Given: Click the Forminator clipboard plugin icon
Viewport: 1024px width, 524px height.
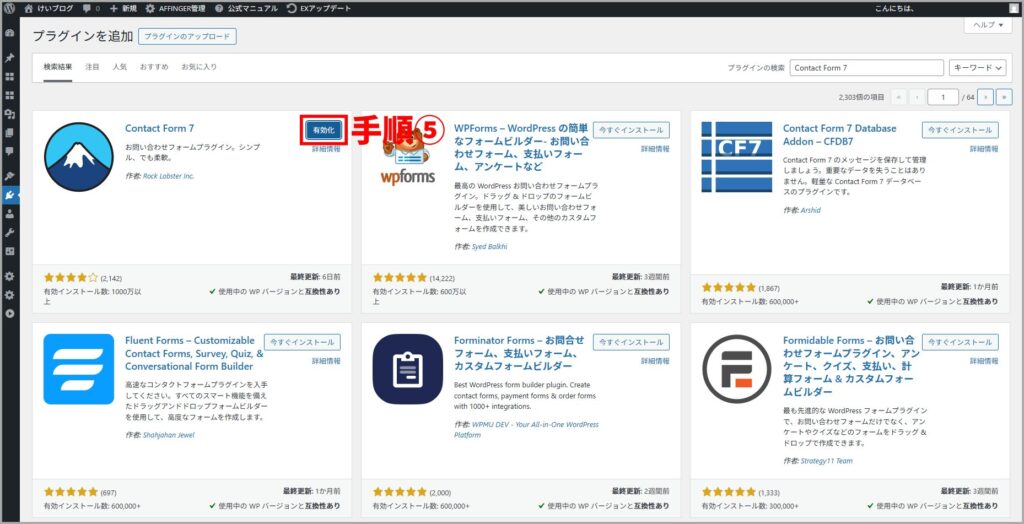Looking at the screenshot, I should click(x=407, y=368).
